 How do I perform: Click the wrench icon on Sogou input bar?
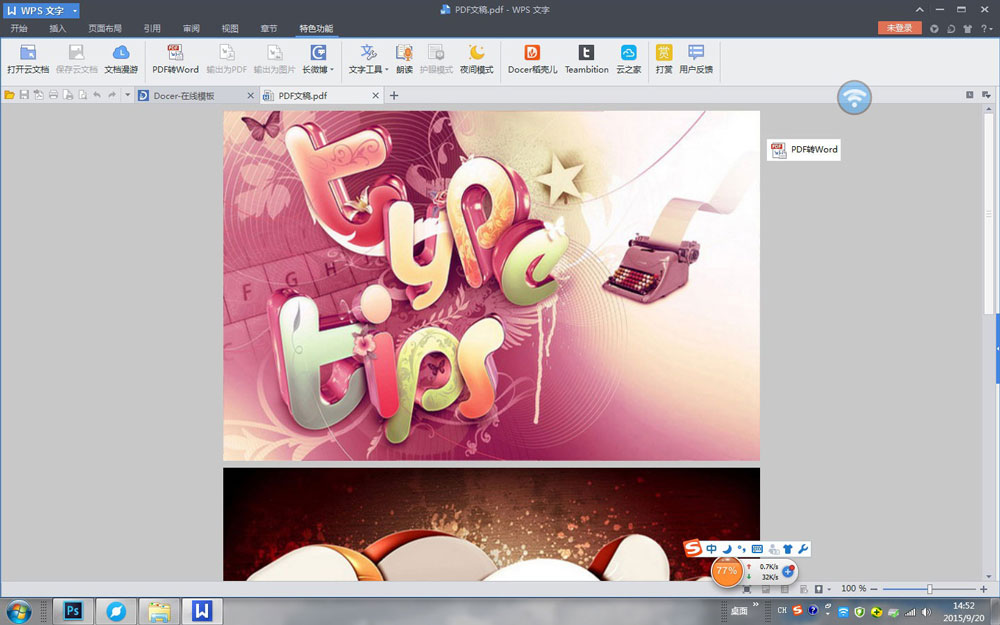click(803, 549)
